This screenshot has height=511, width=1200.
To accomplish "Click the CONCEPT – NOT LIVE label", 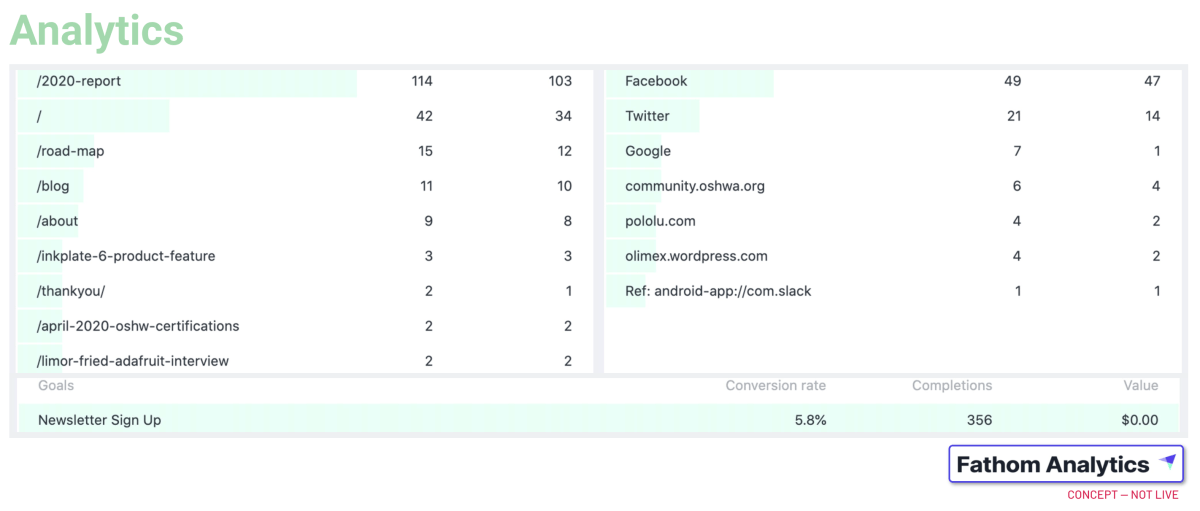I will click(1123, 495).
